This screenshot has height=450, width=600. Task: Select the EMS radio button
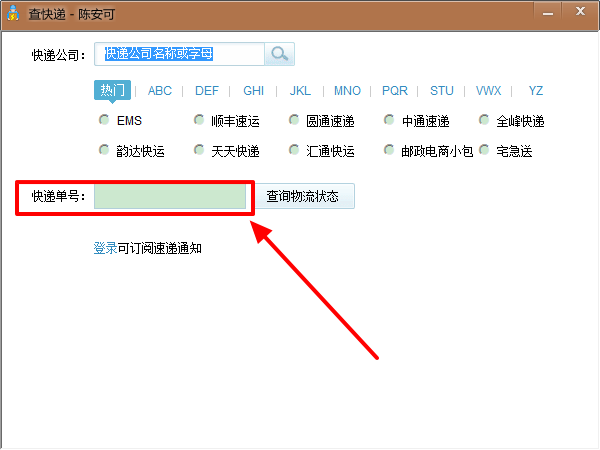(x=104, y=120)
